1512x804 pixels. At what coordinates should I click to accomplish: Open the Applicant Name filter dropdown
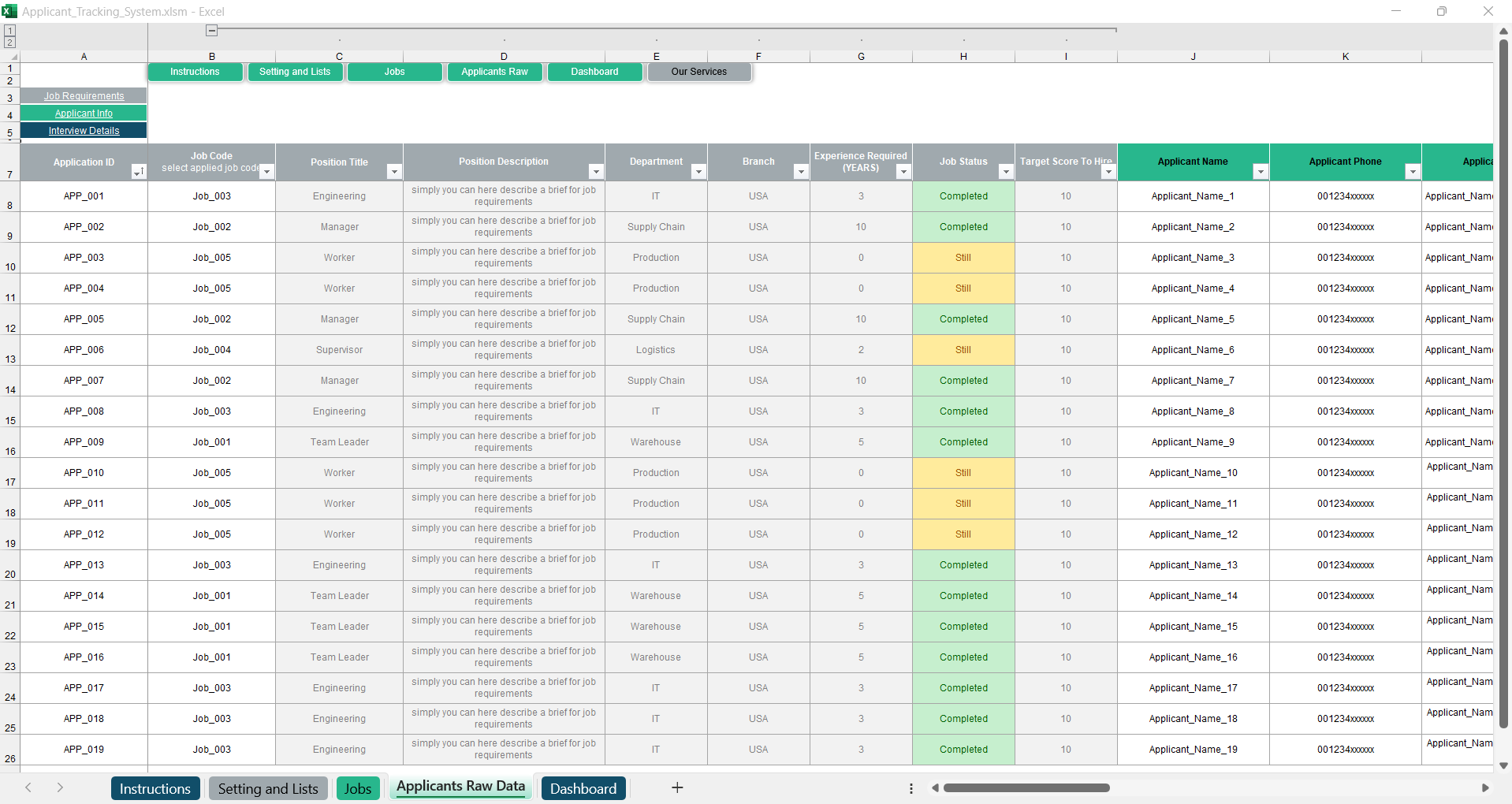1260,172
